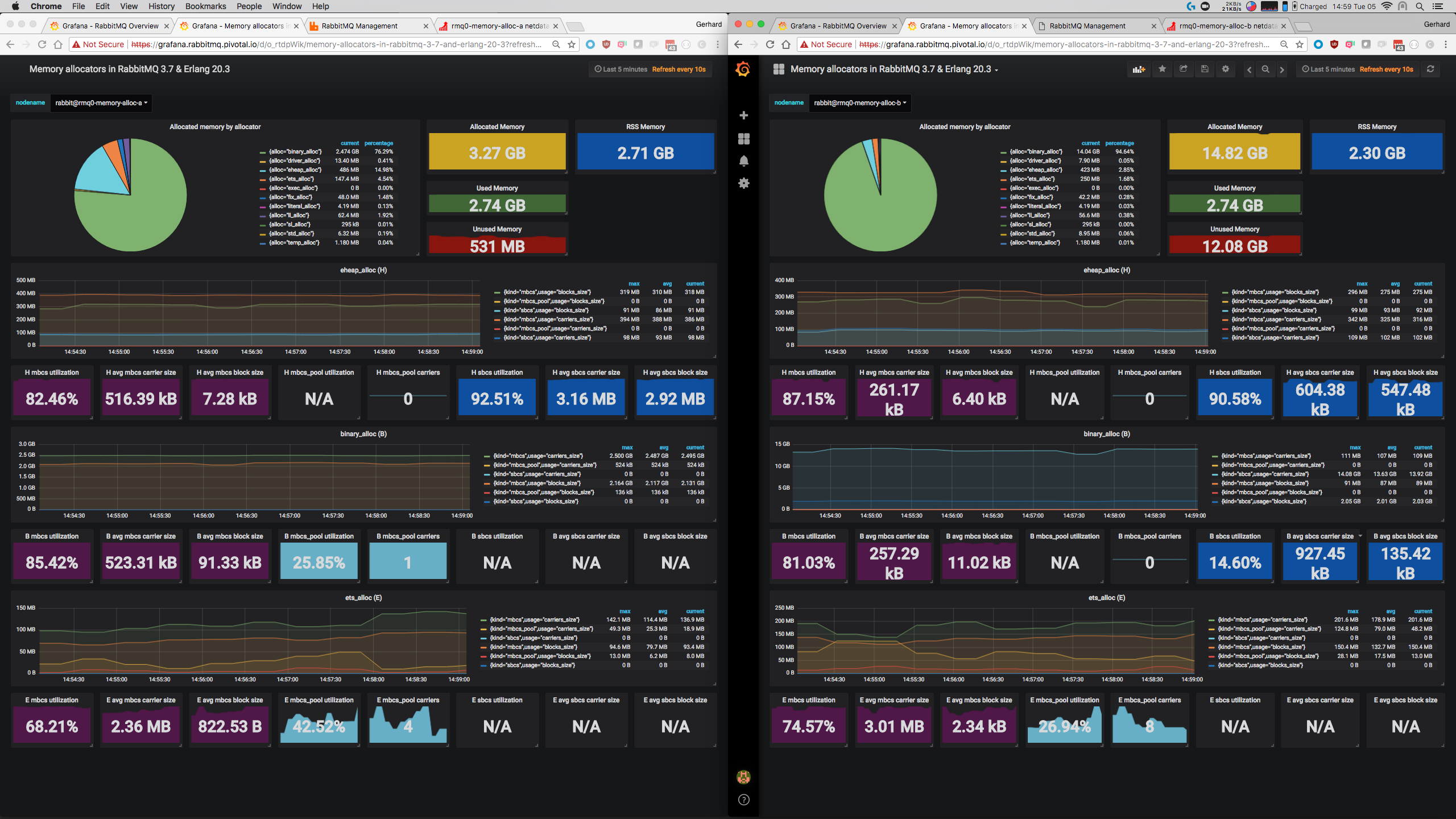
Task: Open time picker in left window
Action: [x=650, y=69]
